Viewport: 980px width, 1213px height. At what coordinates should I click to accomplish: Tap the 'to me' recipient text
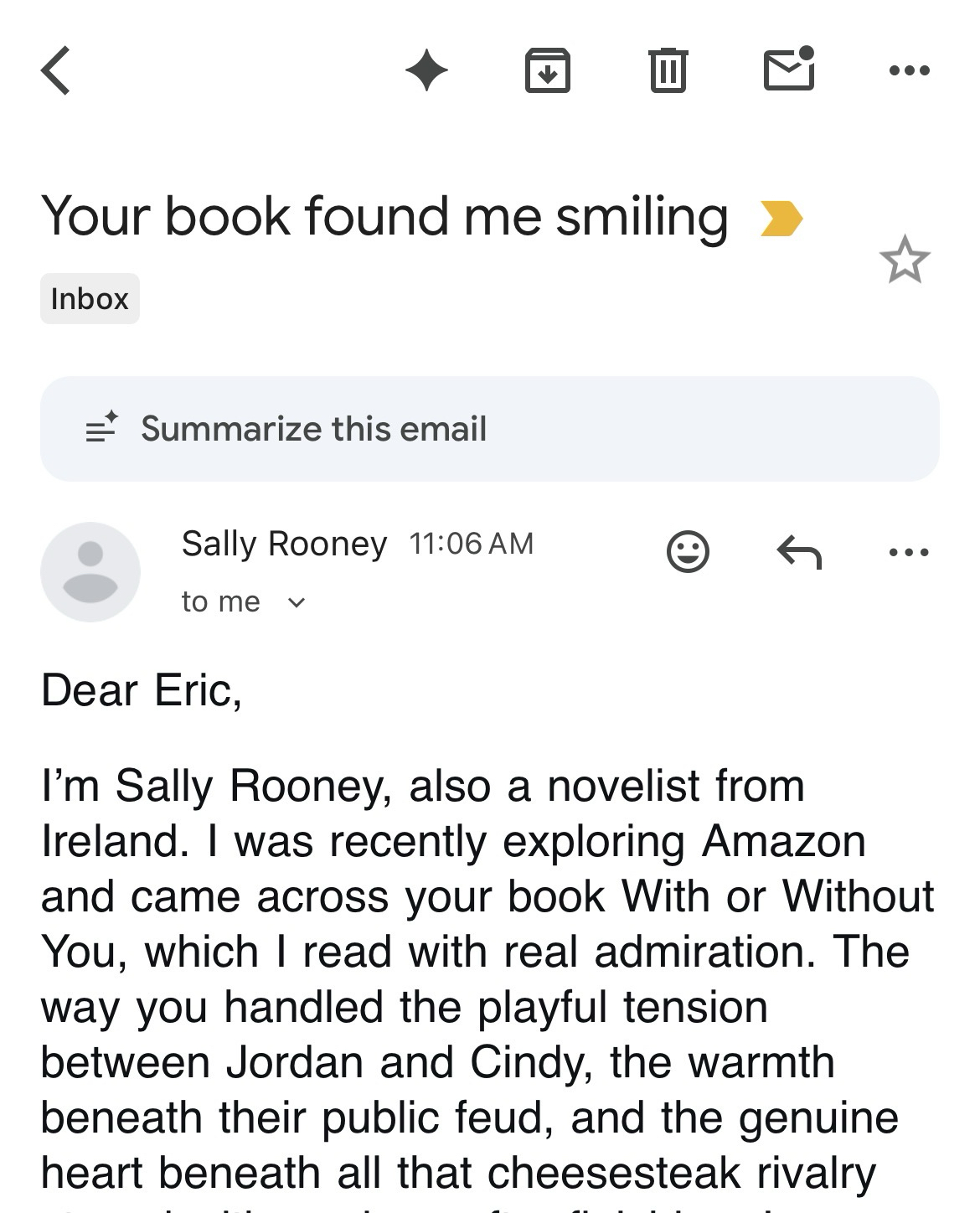point(220,601)
